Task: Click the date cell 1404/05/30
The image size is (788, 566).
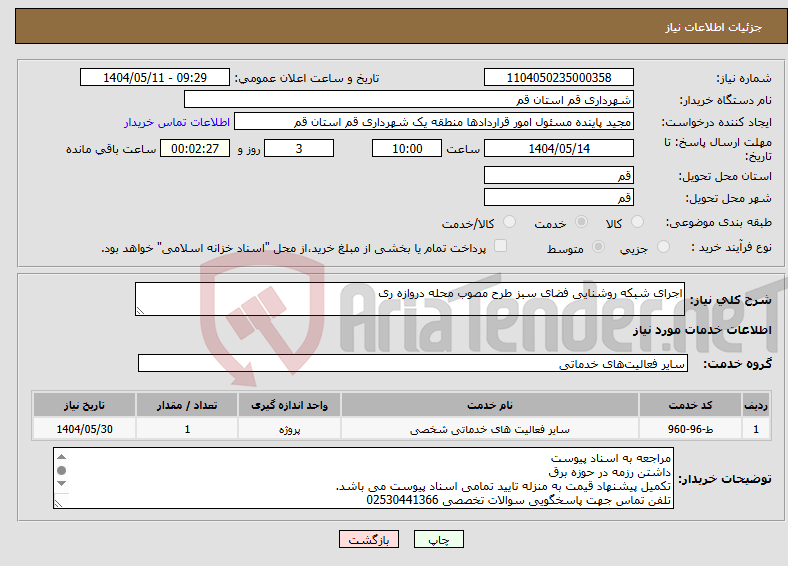Action: tap(84, 429)
